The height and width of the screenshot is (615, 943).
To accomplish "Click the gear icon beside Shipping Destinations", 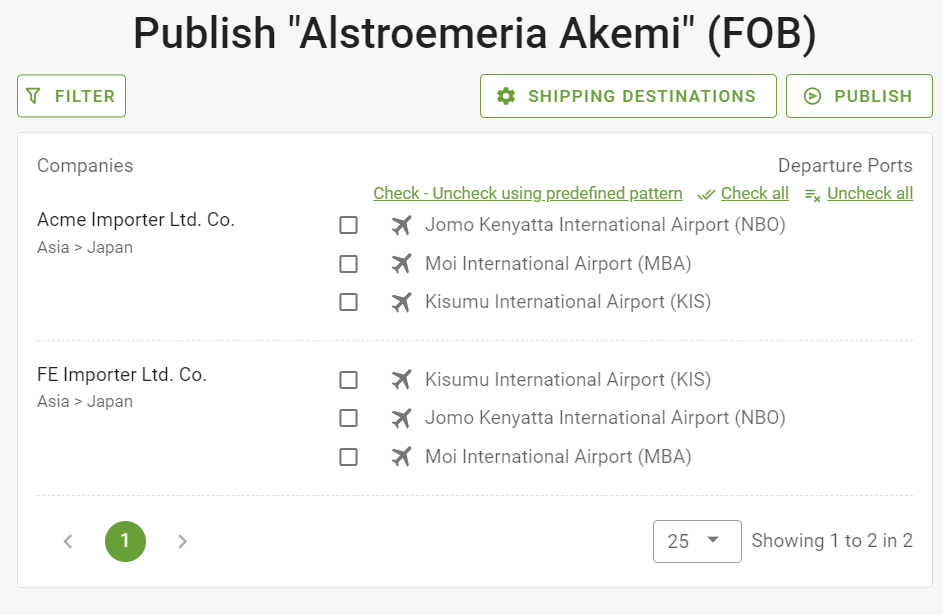I will pyautogui.click(x=506, y=96).
